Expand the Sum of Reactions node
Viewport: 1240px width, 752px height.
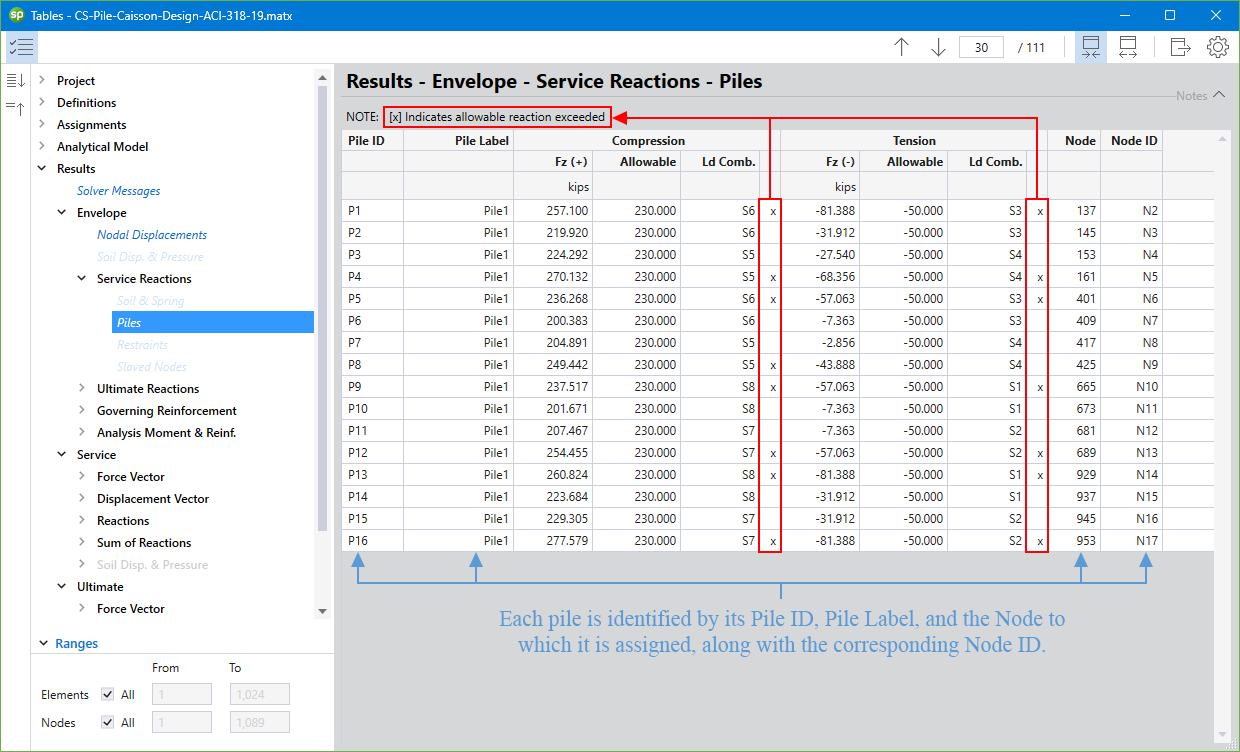point(82,542)
